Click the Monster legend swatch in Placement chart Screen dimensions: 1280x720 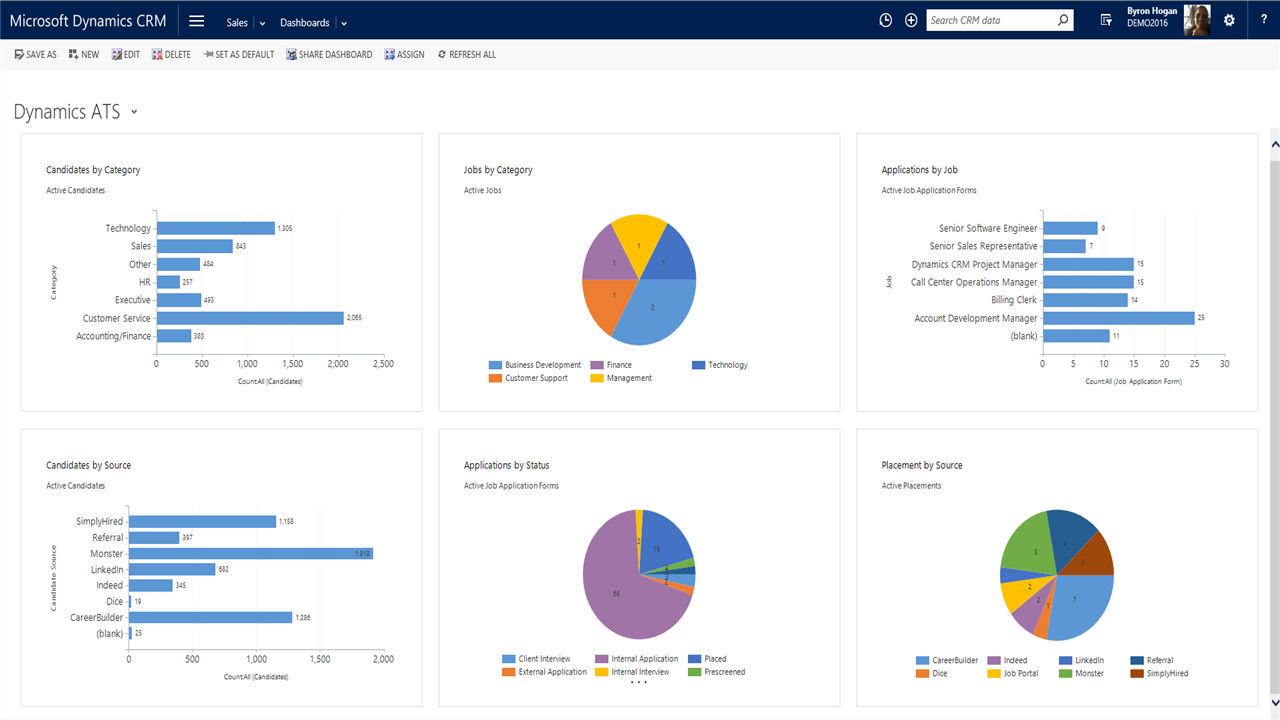(1066, 674)
